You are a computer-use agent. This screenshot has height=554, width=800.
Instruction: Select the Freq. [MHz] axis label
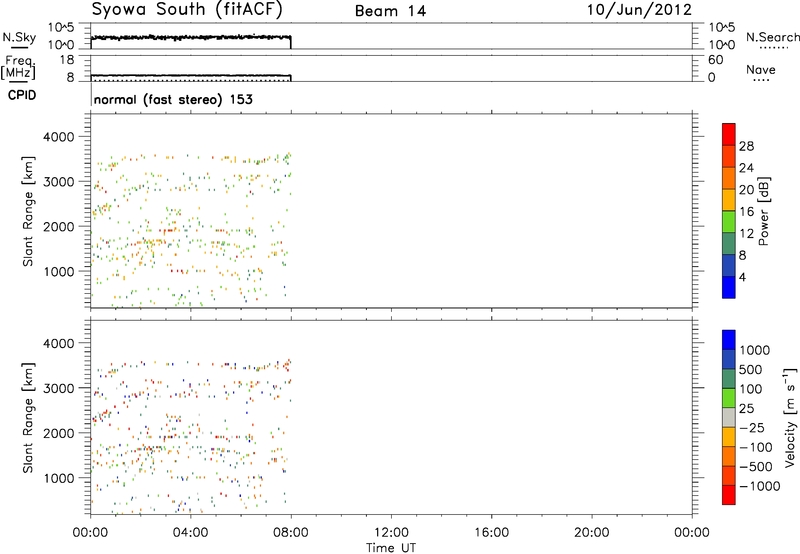pyautogui.click(x=20, y=68)
